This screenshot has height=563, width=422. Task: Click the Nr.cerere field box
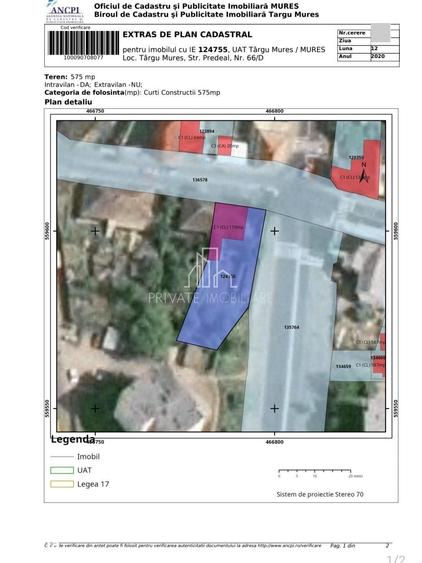click(368, 33)
